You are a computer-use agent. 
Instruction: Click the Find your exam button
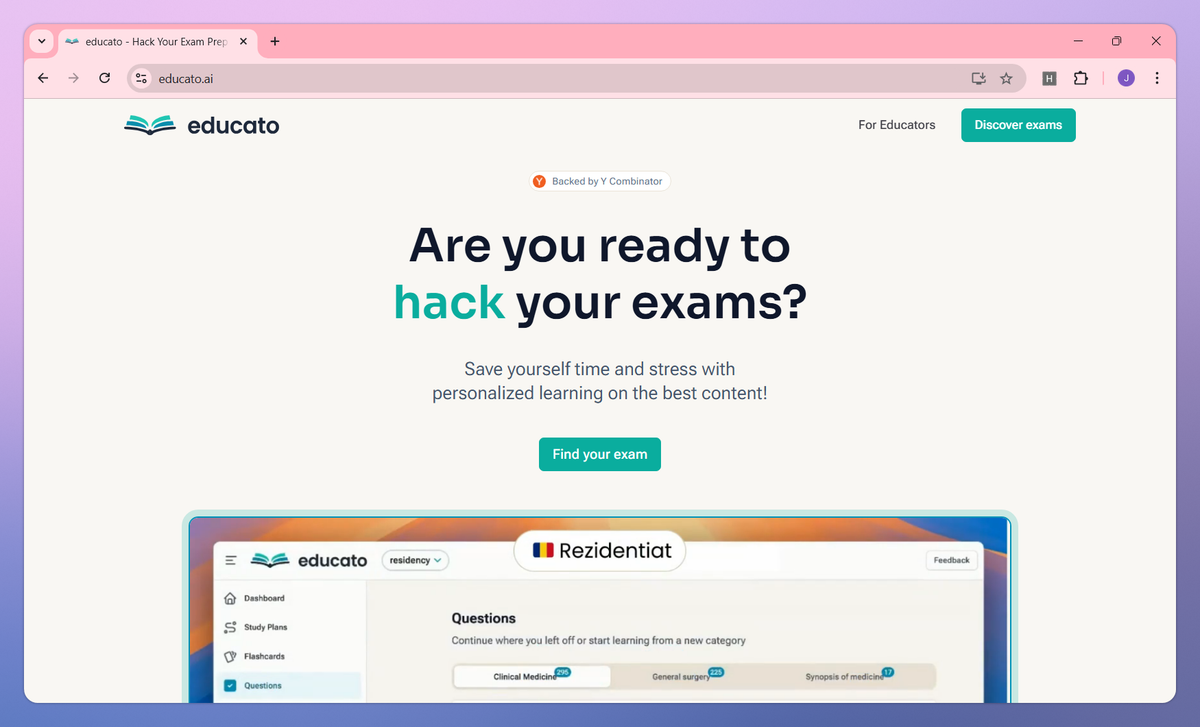[x=599, y=454]
